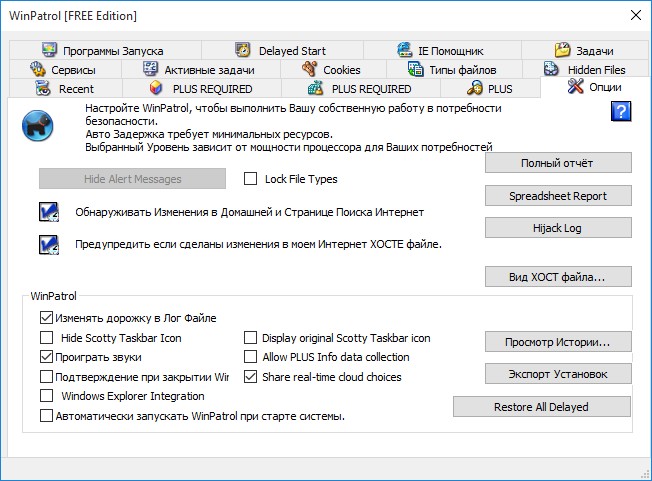The image size is (652, 481).
Task: Disable Проиграть звуки checkbox
Action: point(46,357)
